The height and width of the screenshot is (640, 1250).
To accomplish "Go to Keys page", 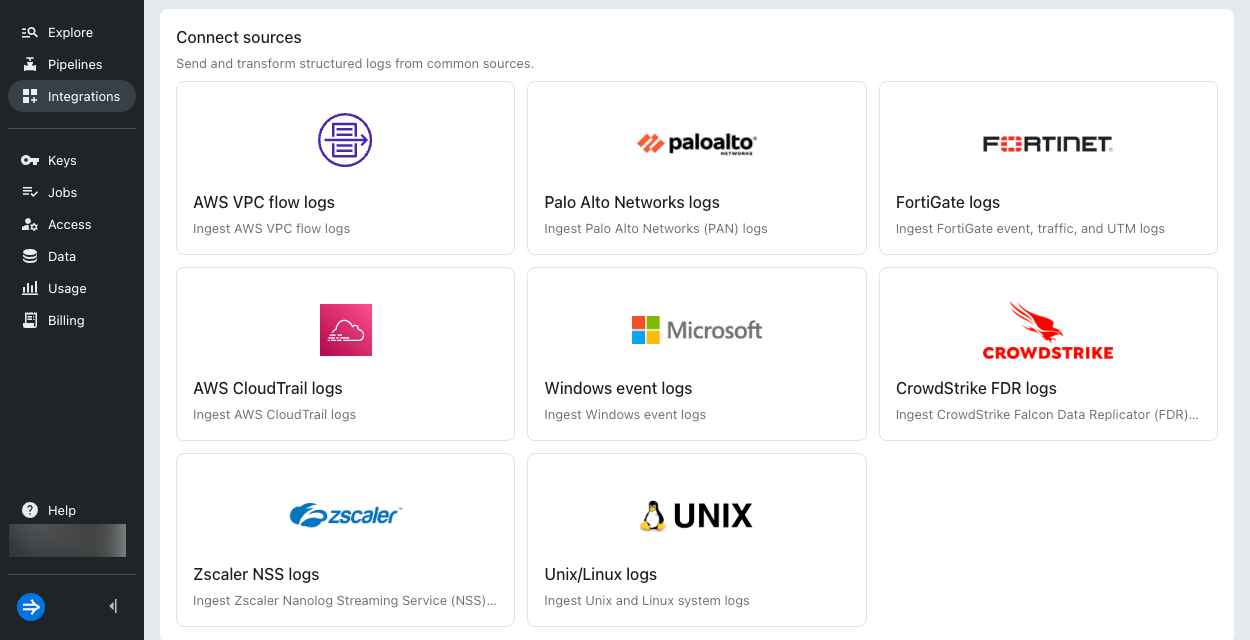I will click(x=71, y=160).
